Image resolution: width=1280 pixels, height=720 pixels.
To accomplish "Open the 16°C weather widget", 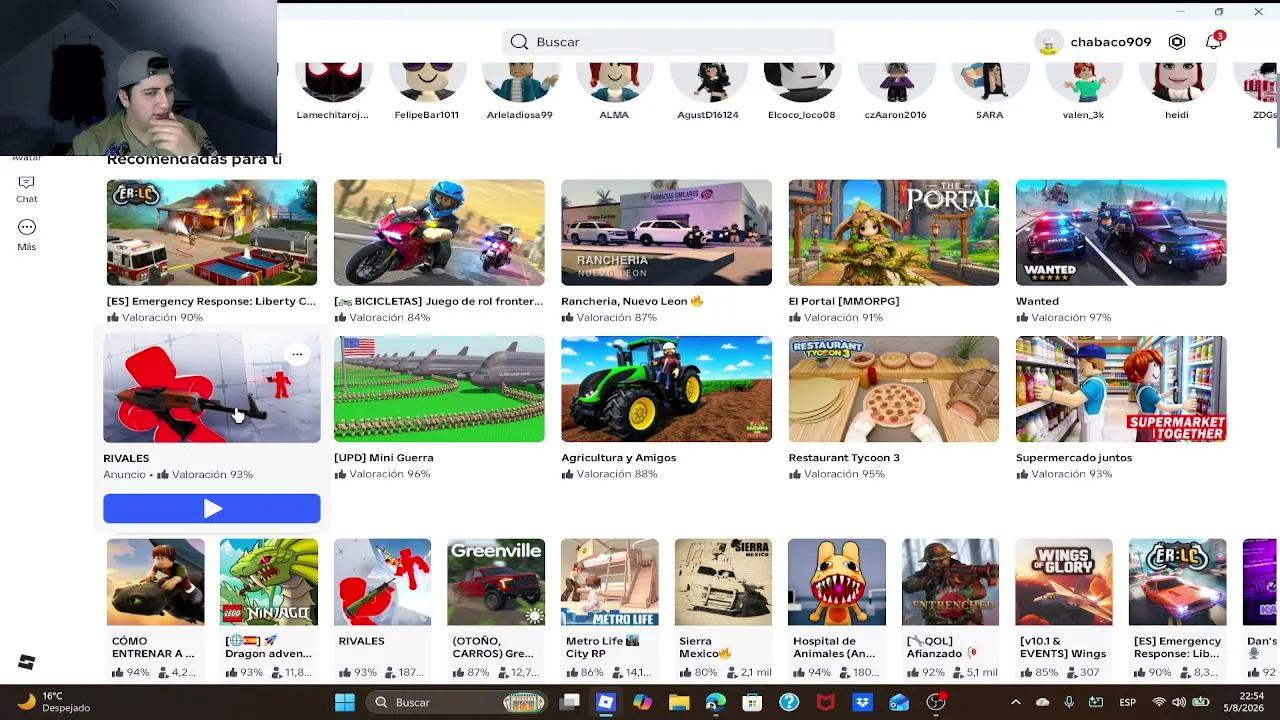I will [x=55, y=702].
